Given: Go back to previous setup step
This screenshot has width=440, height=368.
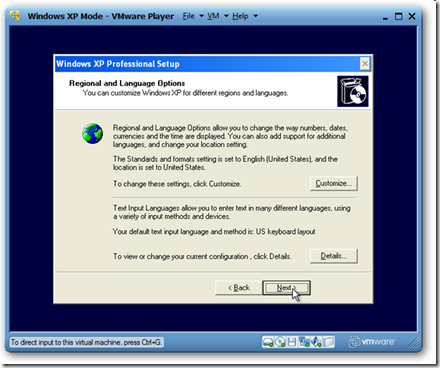Looking at the screenshot, I should 239,288.
